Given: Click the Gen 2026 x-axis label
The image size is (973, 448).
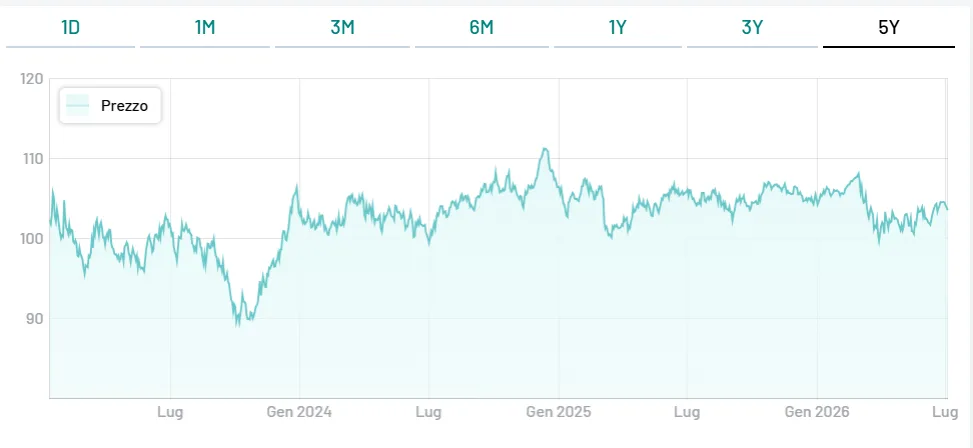Looking at the screenshot, I should point(817,412).
